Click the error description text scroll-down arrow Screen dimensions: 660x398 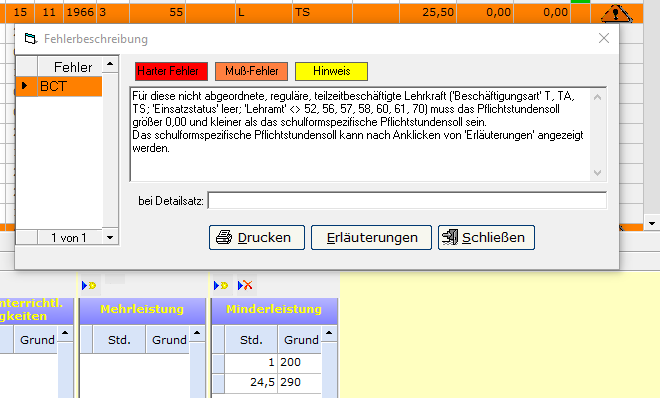pos(597,172)
